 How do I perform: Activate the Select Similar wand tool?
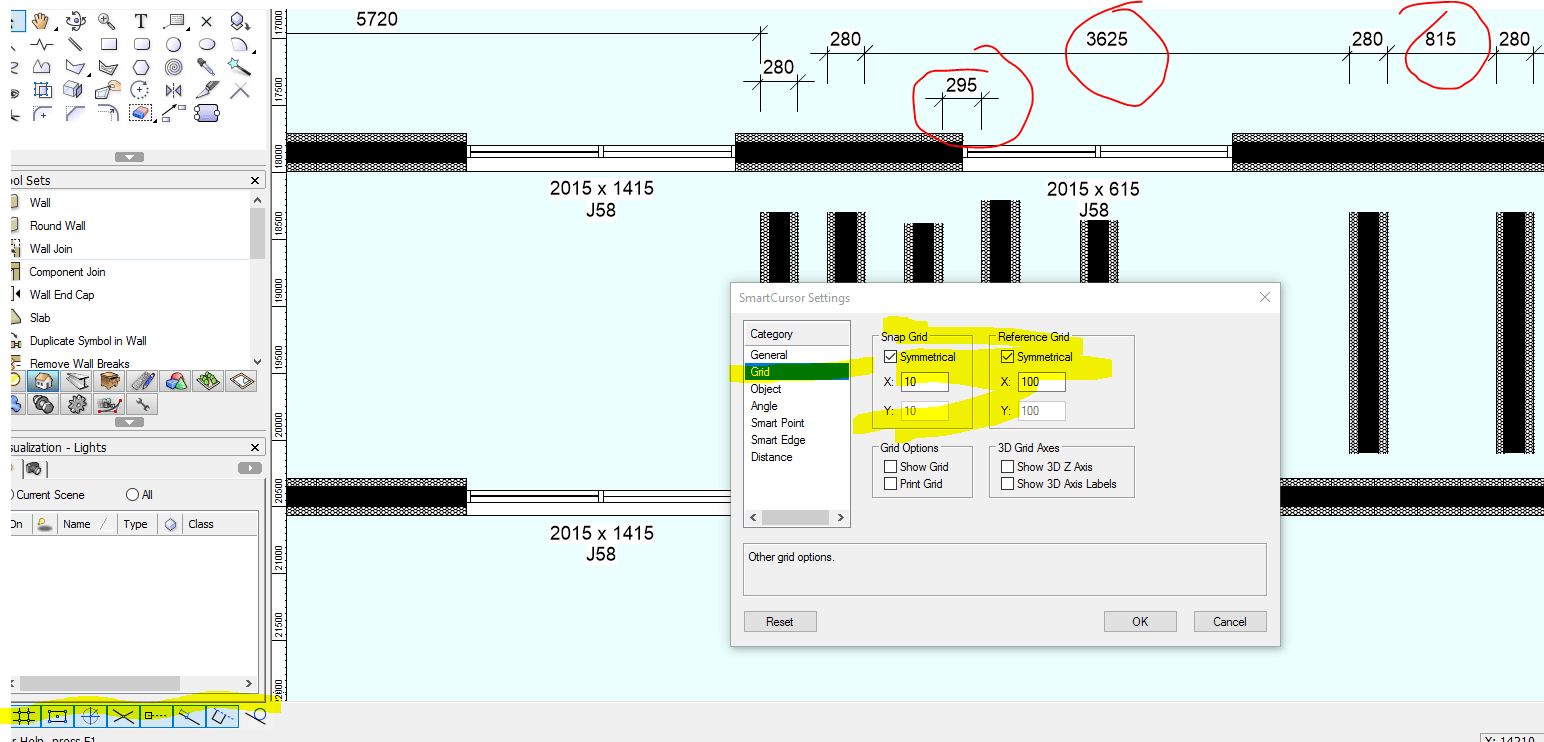point(242,68)
